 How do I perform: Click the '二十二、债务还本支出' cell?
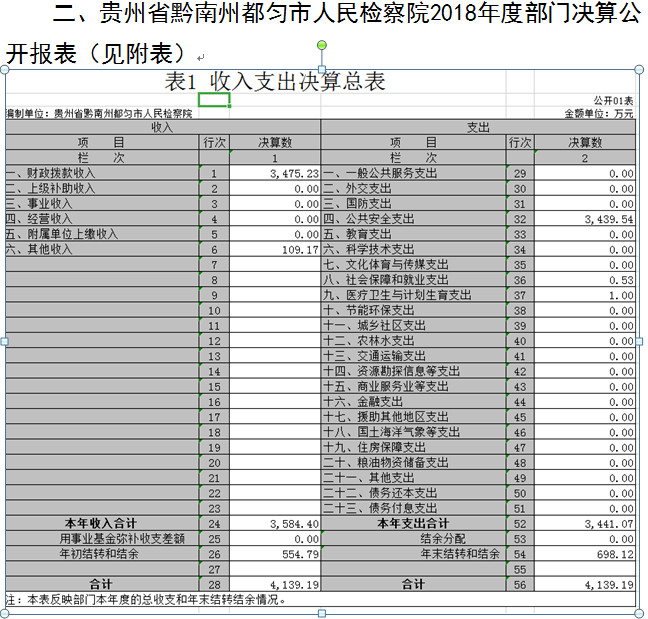pos(413,493)
